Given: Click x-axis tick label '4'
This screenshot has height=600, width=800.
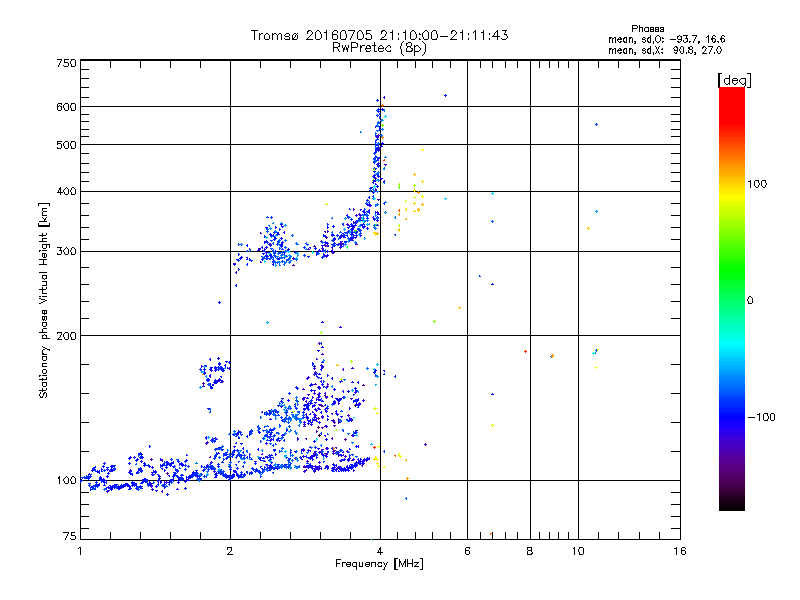Looking at the screenshot, I should [x=380, y=551].
